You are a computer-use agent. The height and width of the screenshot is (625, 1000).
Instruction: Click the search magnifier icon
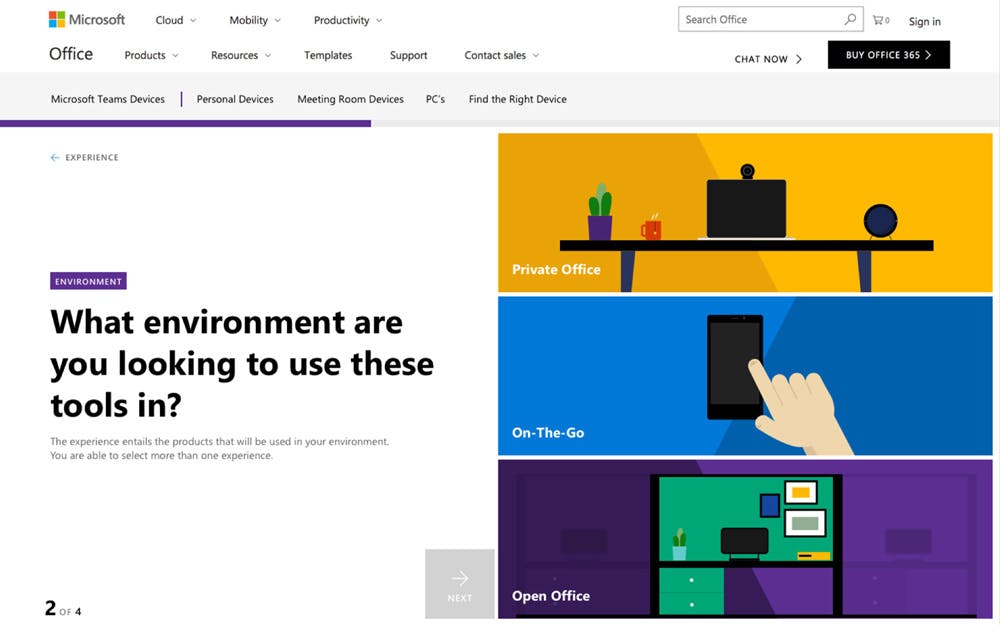click(850, 19)
